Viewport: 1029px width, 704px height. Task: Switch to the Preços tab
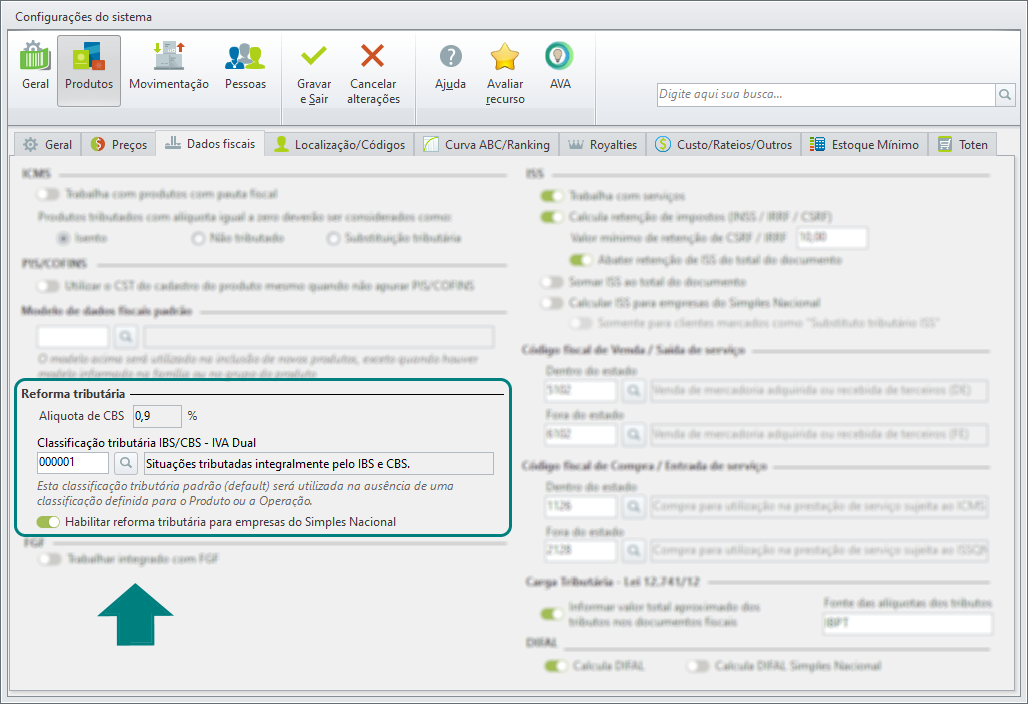(x=119, y=144)
